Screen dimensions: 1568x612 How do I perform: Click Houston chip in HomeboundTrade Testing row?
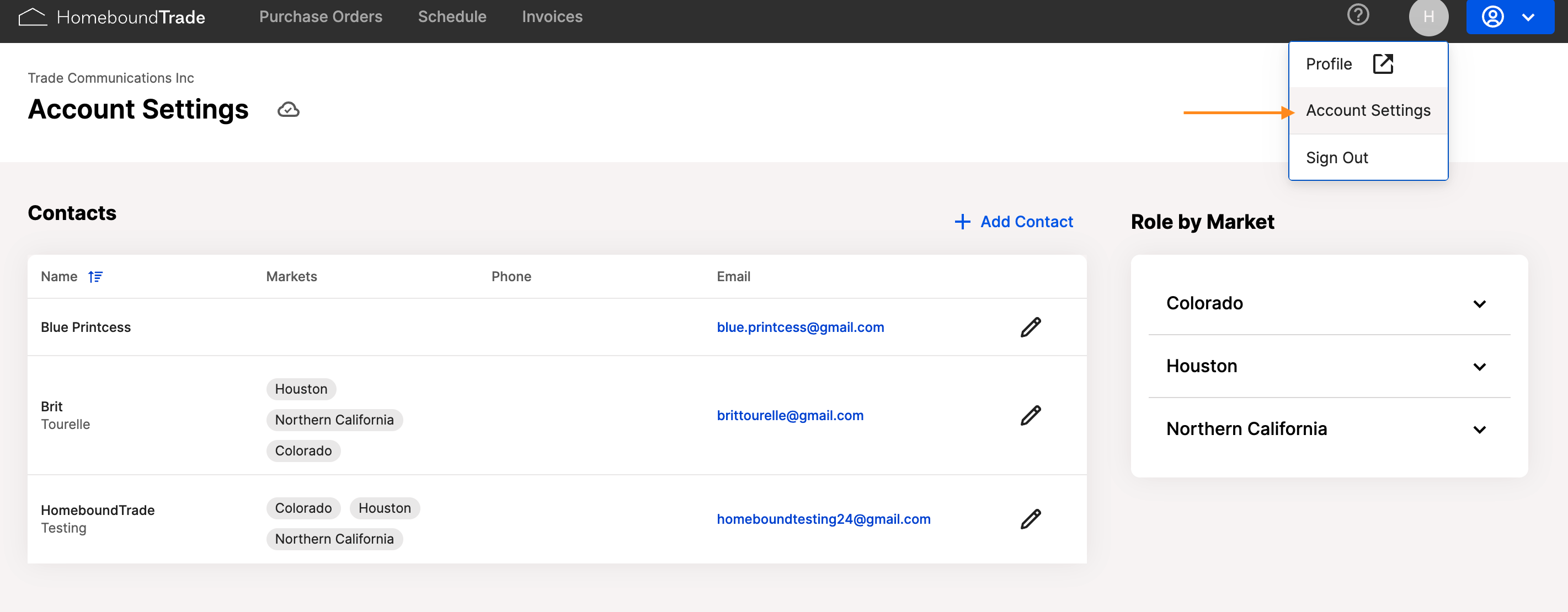[384, 508]
